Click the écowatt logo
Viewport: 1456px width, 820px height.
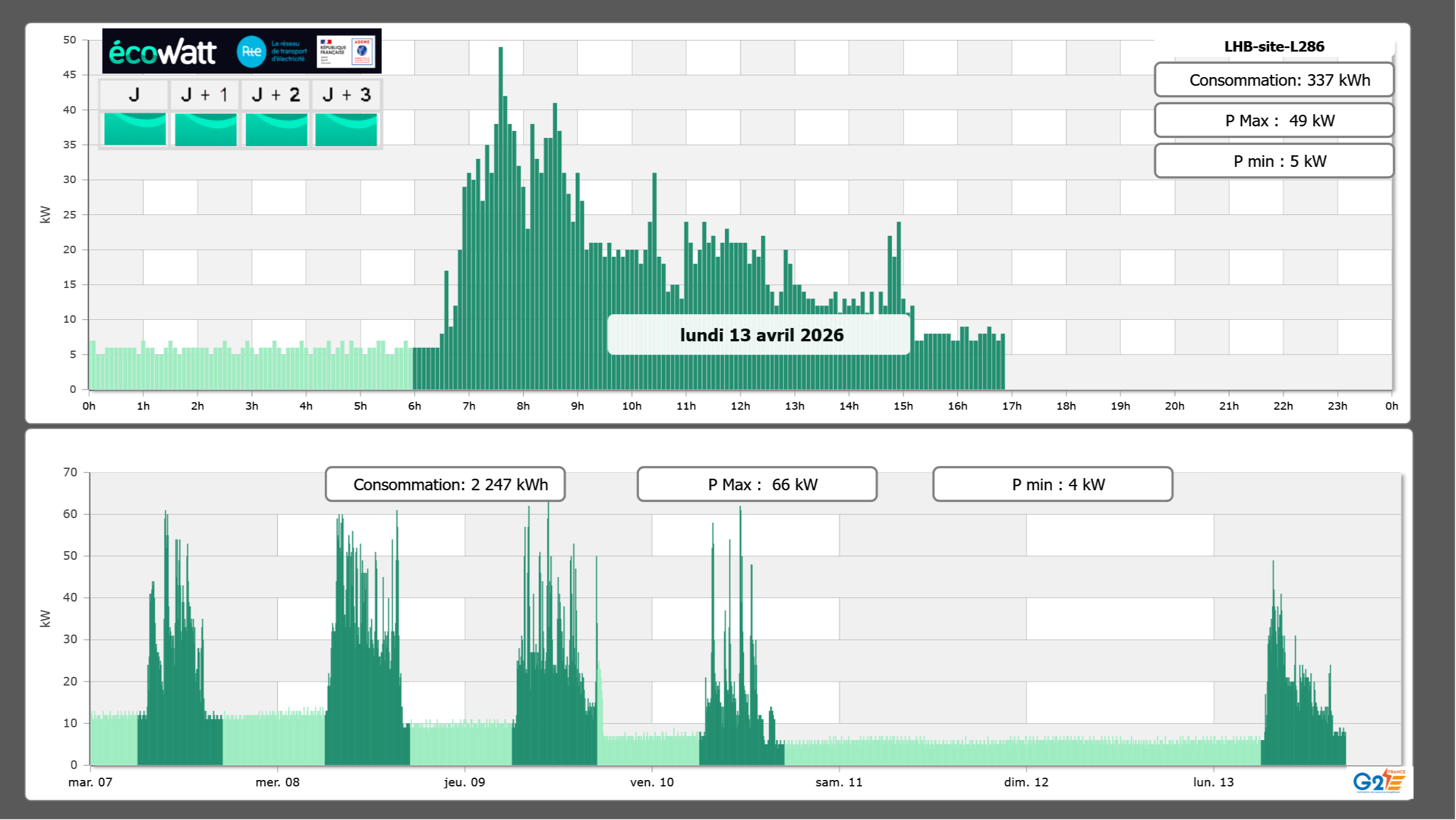(x=162, y=52)
